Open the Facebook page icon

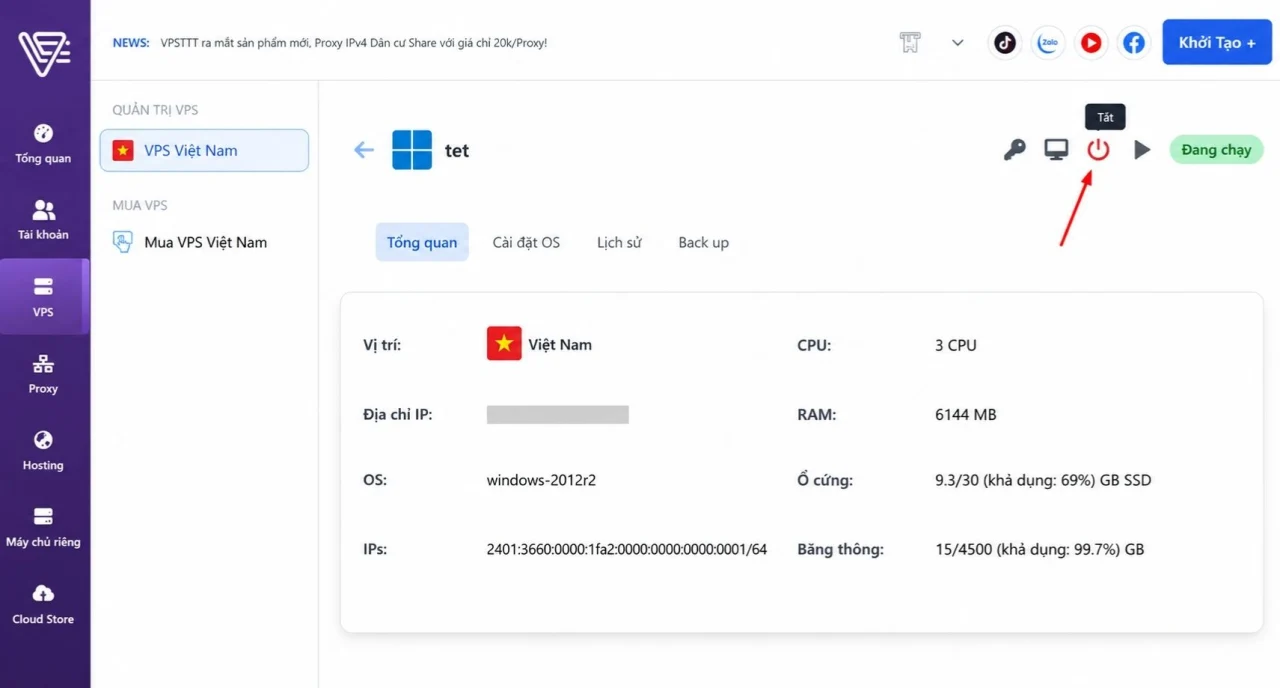tap(1134, 43)
